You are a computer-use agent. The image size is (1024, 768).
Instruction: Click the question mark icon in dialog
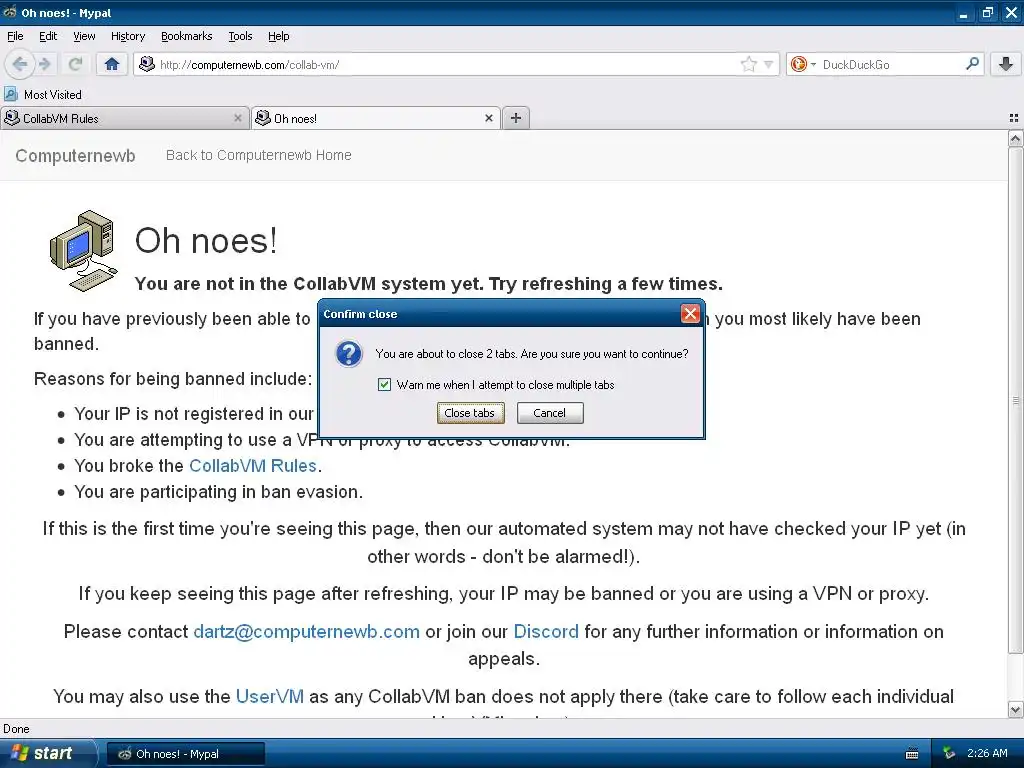click(349, 354)
